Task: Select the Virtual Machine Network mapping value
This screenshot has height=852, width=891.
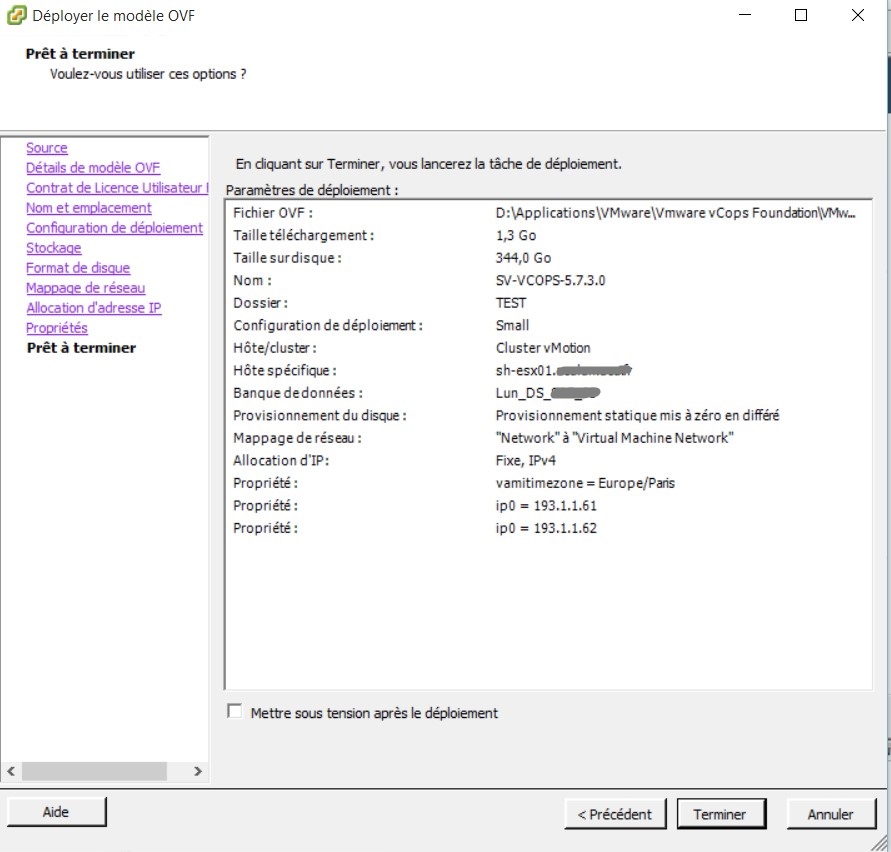Action: point(614,438)
